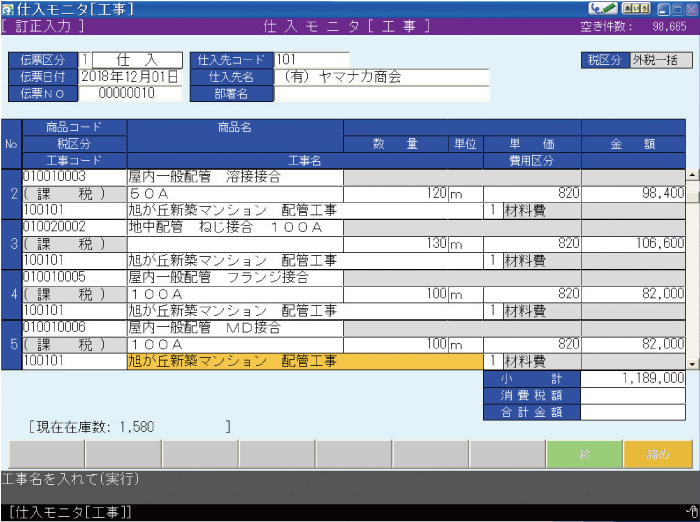This screenshot has height=522, width=700.
Task: Select the 税区分 外税一括 field
Action: (661, 60)
